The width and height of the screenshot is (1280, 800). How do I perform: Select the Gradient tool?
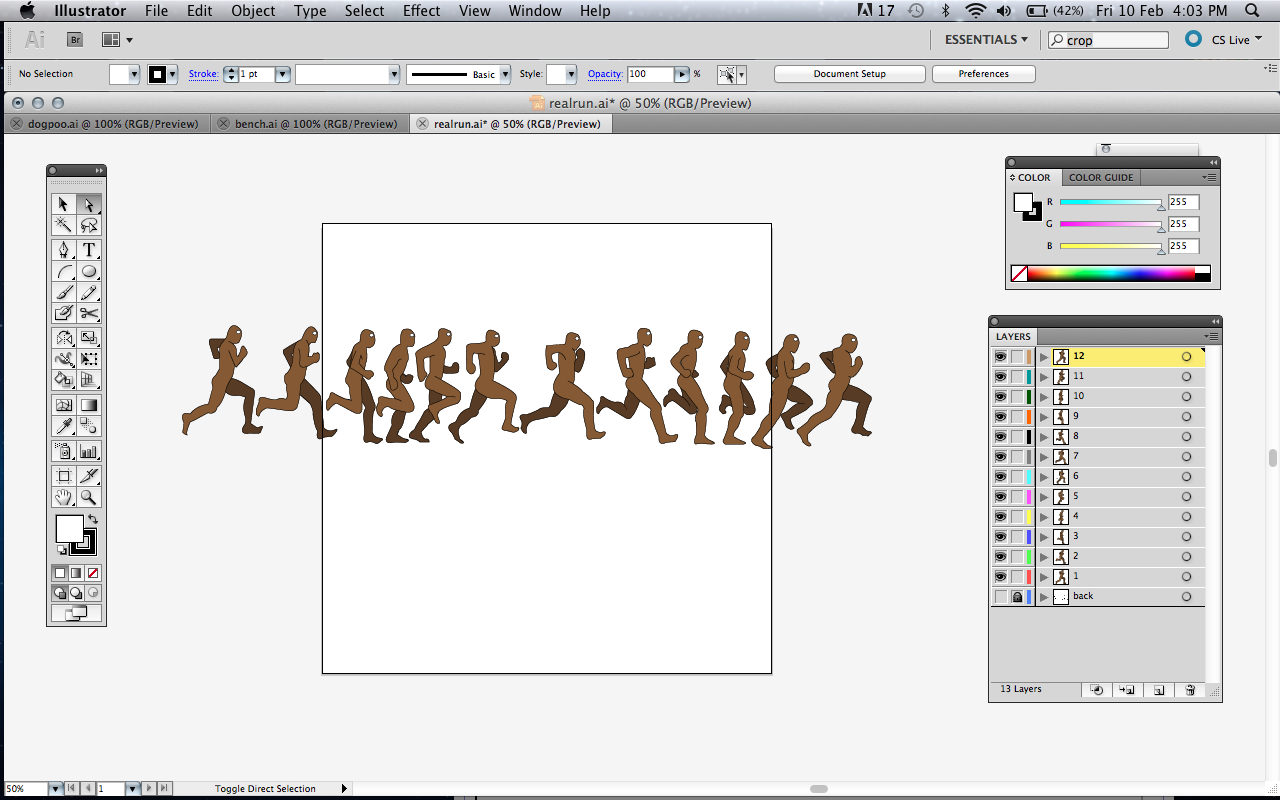[89, 405]
